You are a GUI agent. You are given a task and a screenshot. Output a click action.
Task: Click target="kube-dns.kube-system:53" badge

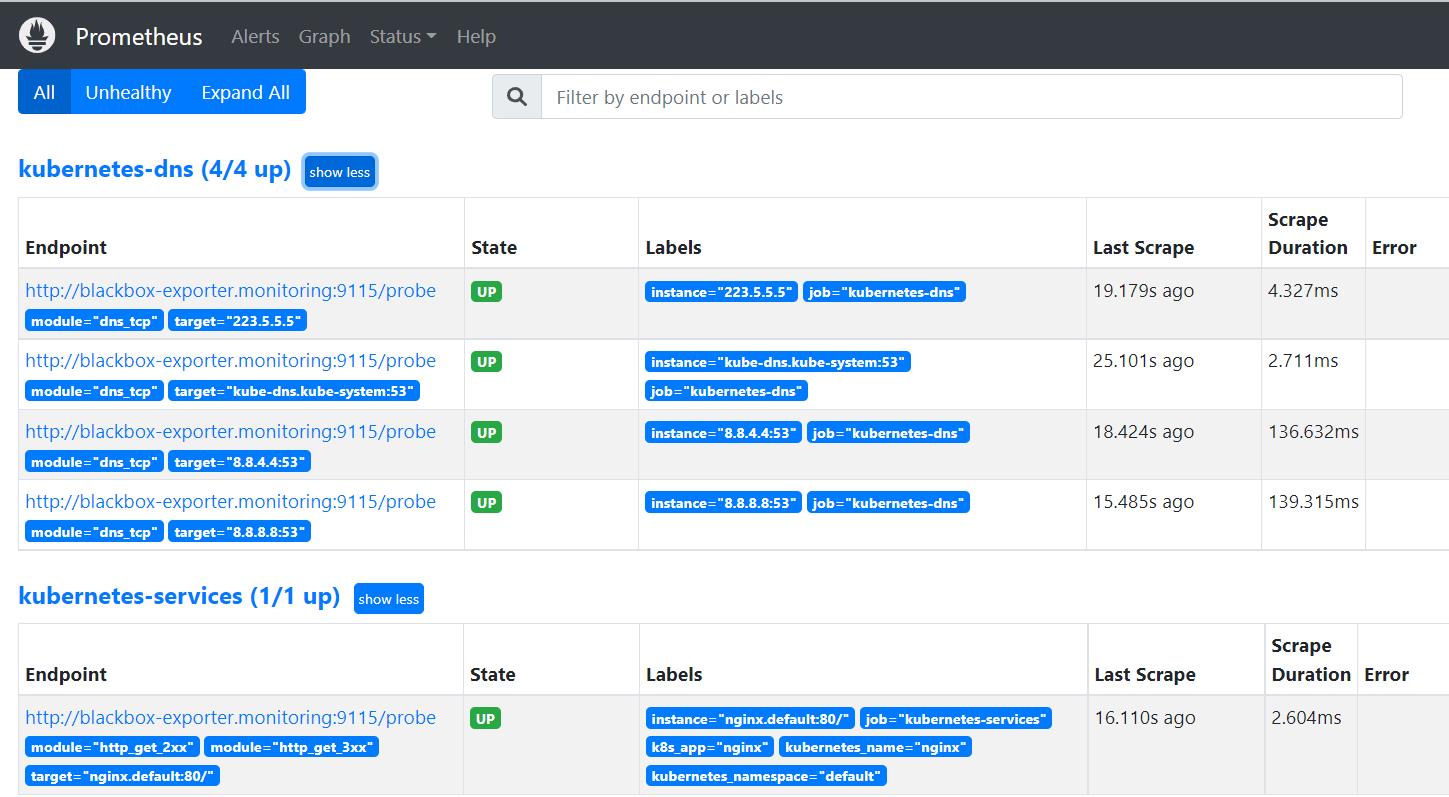click(294, 391)
